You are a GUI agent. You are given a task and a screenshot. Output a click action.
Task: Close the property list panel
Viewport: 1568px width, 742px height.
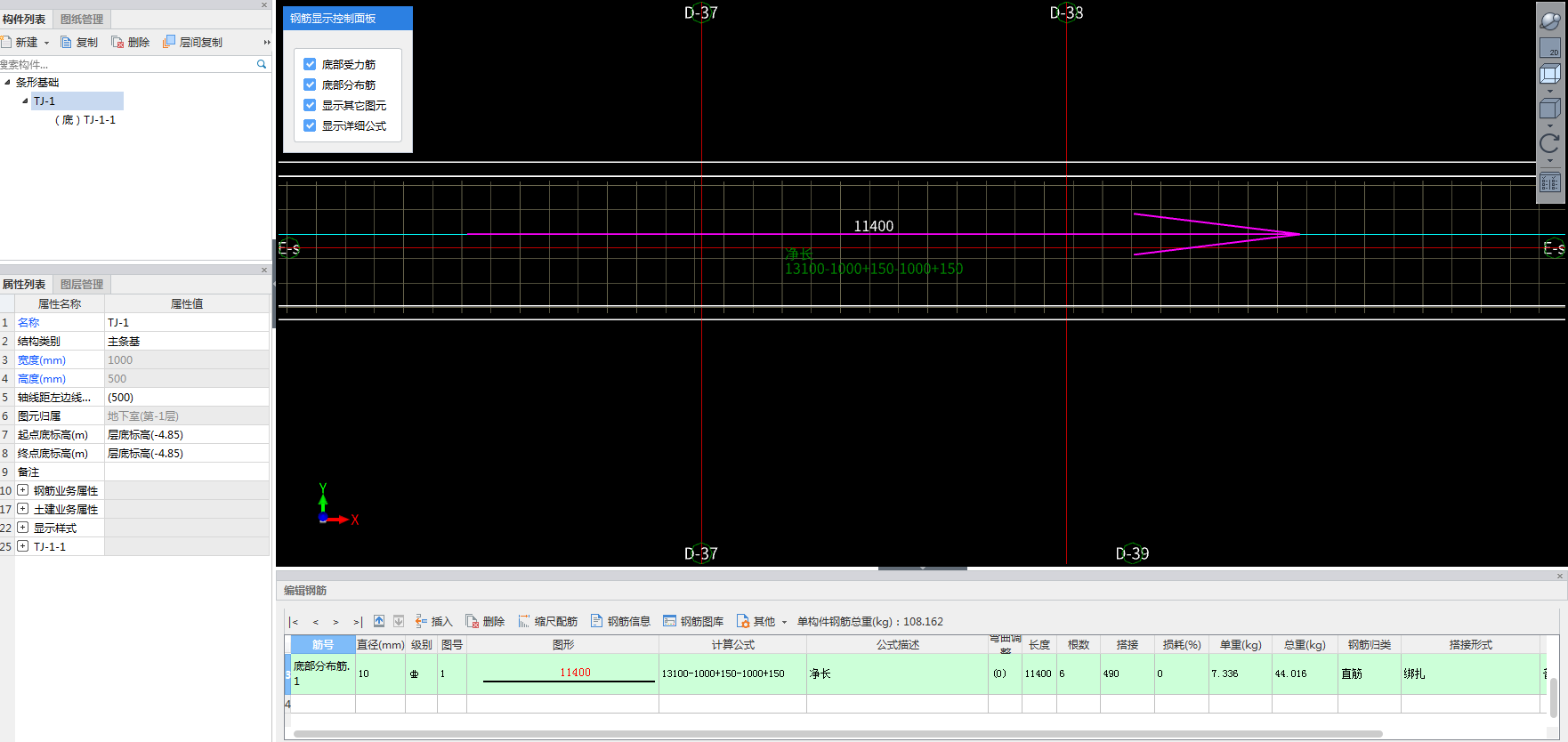pyautogui.click(x=263, y=270)
